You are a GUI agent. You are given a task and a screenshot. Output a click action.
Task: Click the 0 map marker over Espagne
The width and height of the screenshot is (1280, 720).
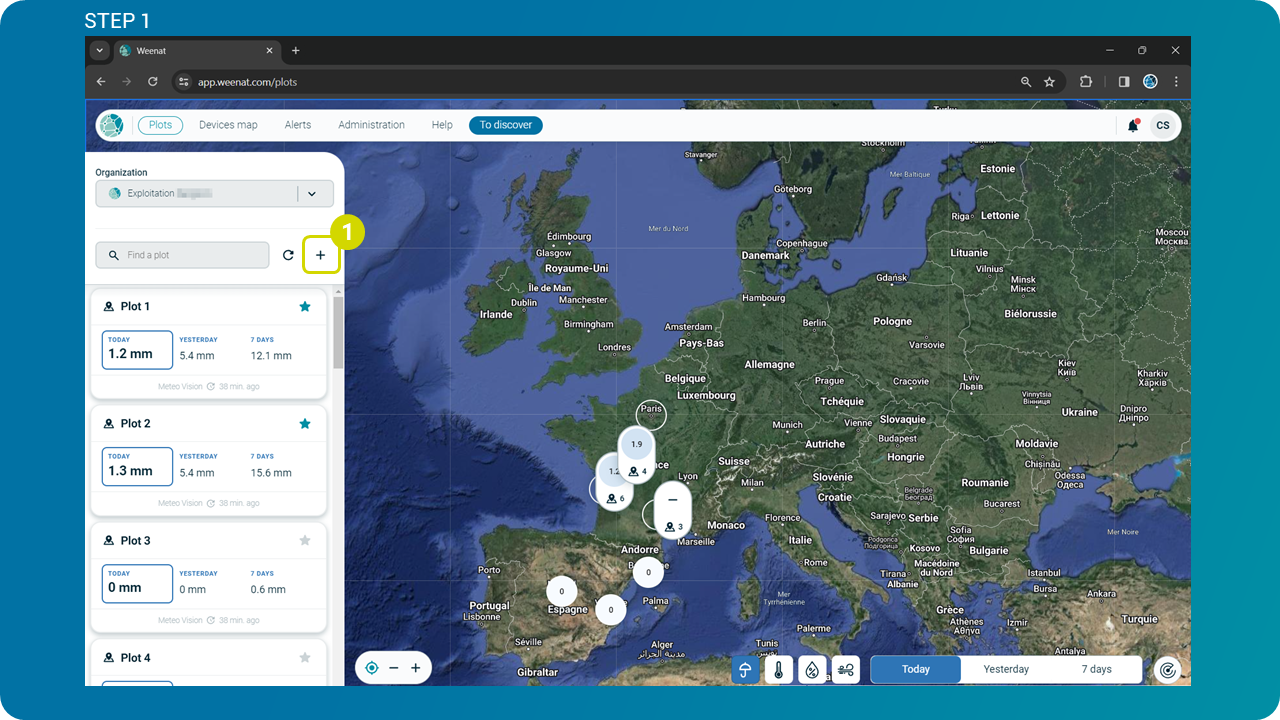click(562, 591)
